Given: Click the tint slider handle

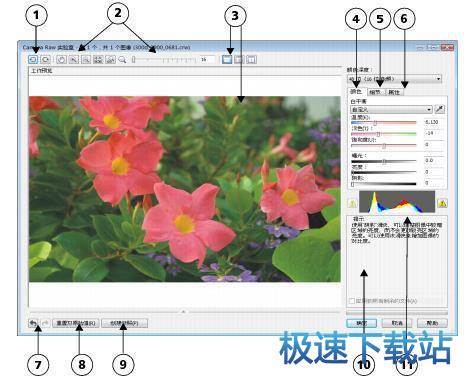Looking at the screenshot, I should point(378,134).
